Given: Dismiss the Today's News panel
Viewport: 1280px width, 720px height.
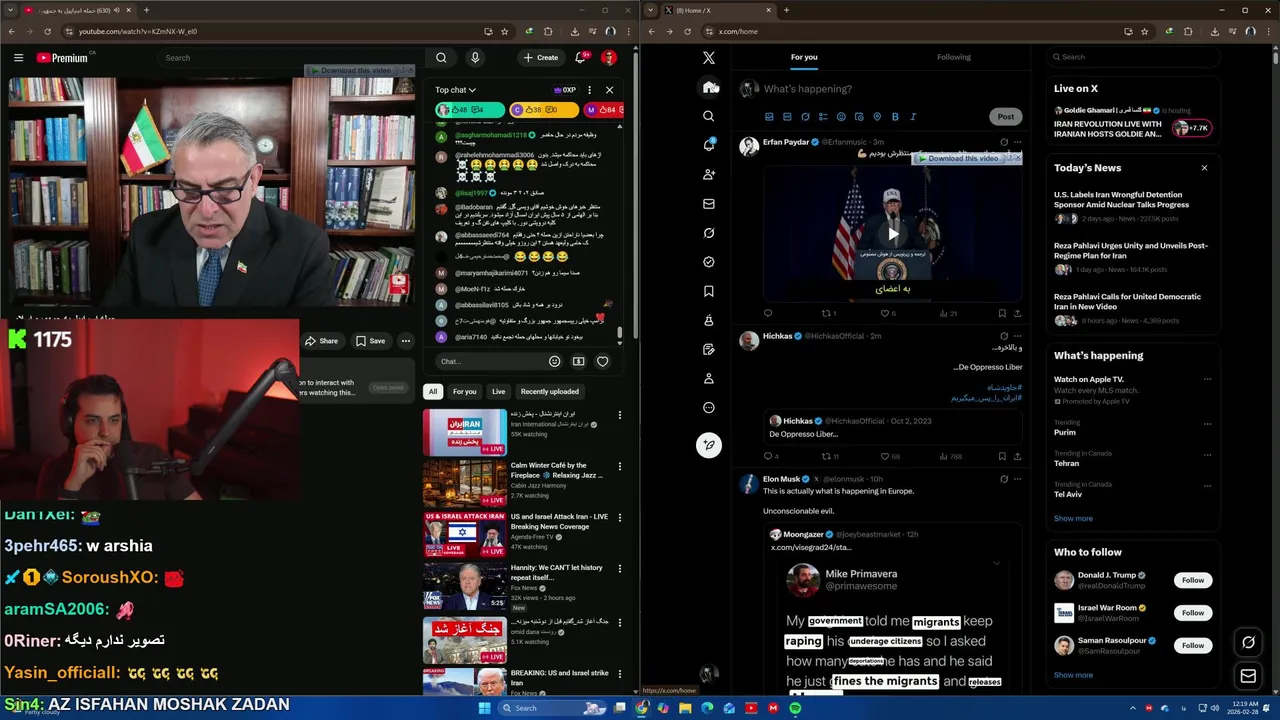Looking at the screenshot, I should click(1204, 168).
